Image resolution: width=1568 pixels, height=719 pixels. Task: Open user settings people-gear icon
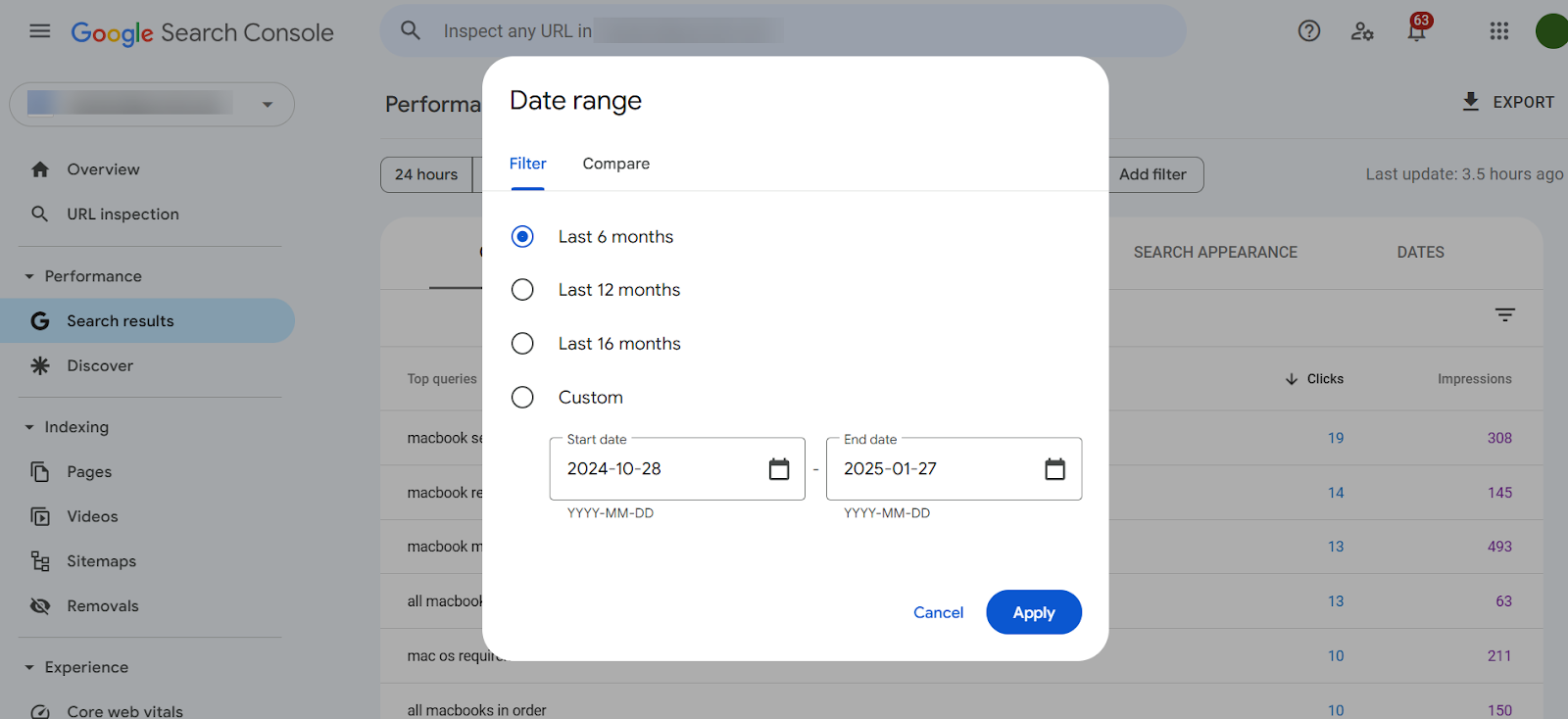(x=1362, y=31)
